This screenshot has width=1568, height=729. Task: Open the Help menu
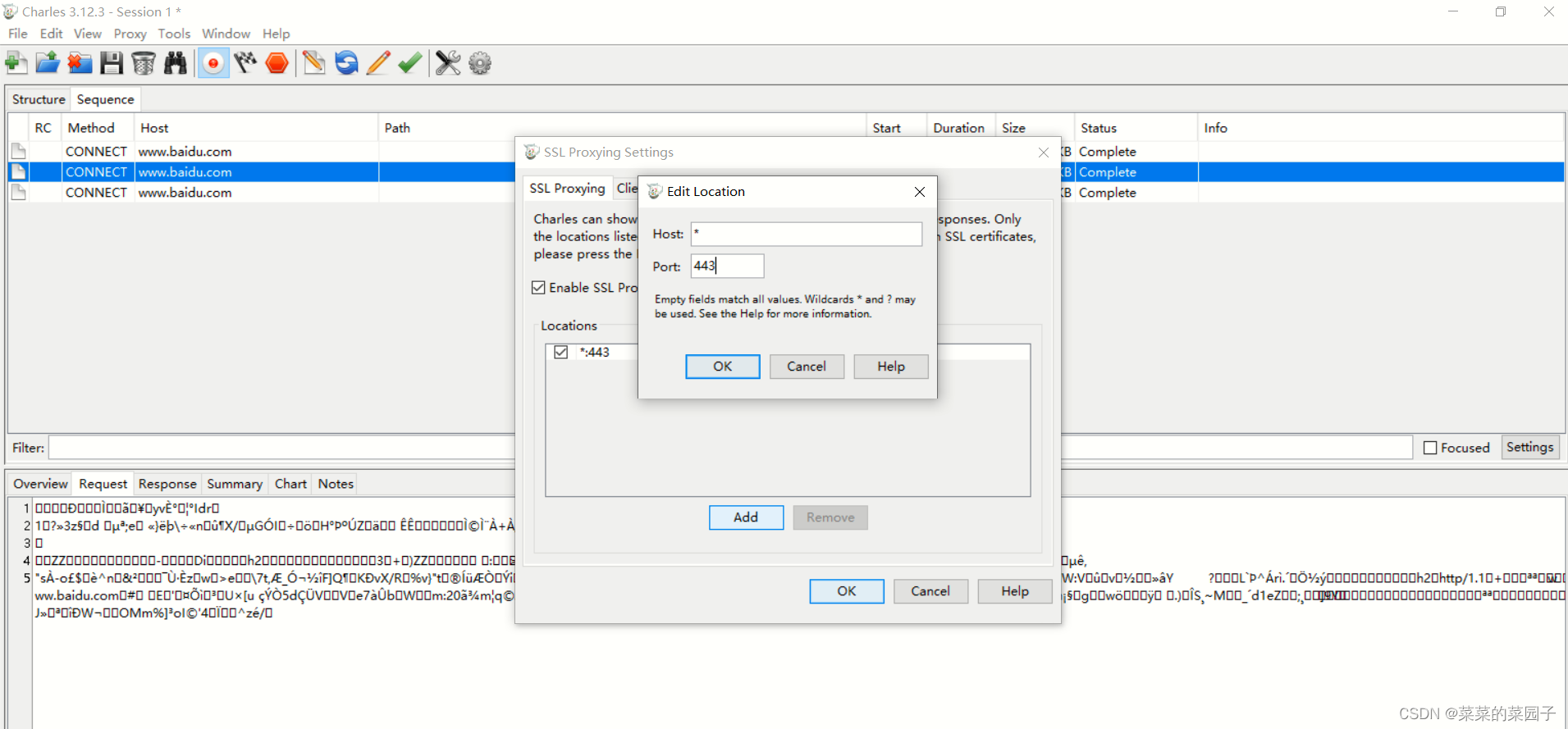[277, 34]
